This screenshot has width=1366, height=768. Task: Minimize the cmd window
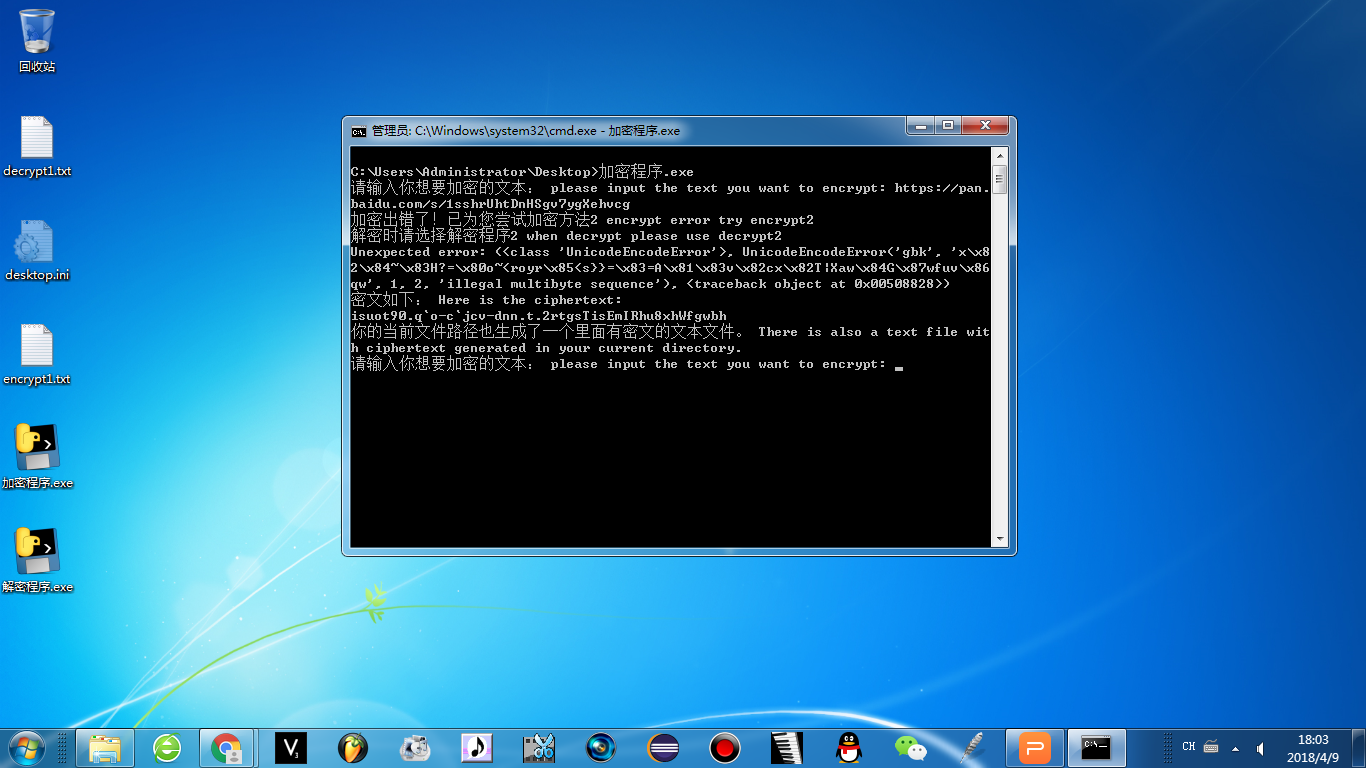922,125
